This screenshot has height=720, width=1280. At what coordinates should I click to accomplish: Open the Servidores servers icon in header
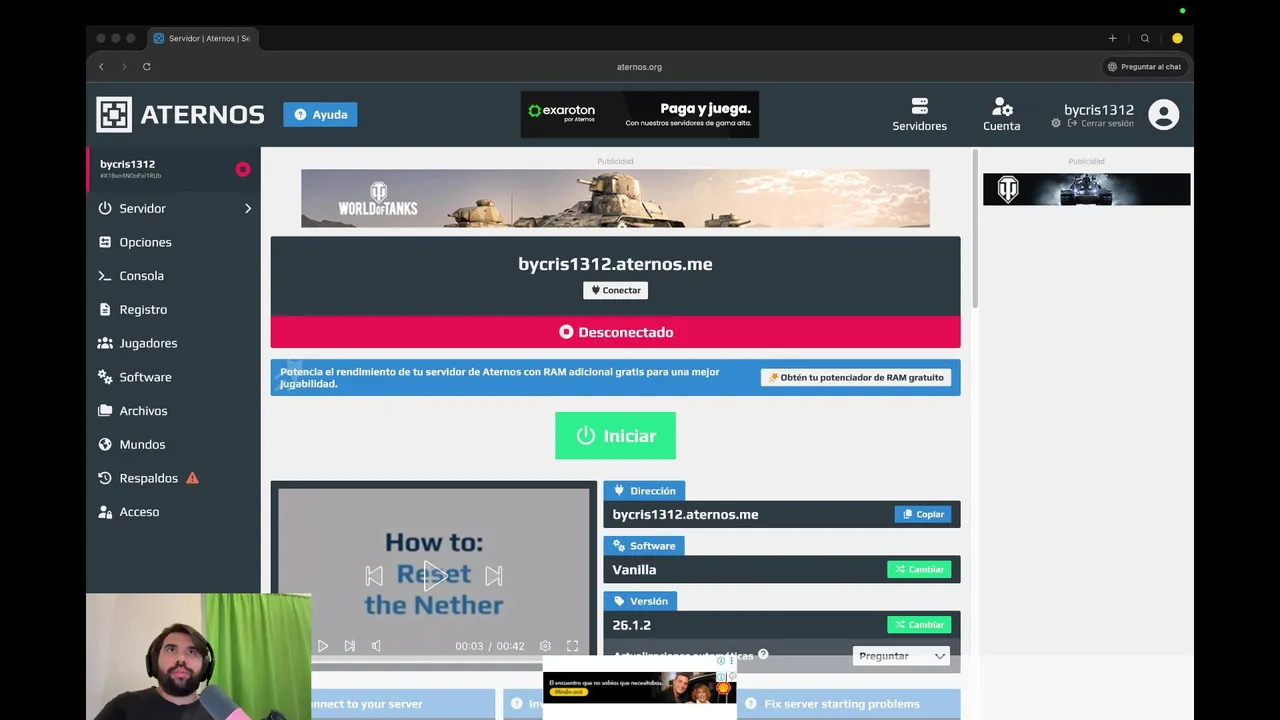(x=919, y=114)
